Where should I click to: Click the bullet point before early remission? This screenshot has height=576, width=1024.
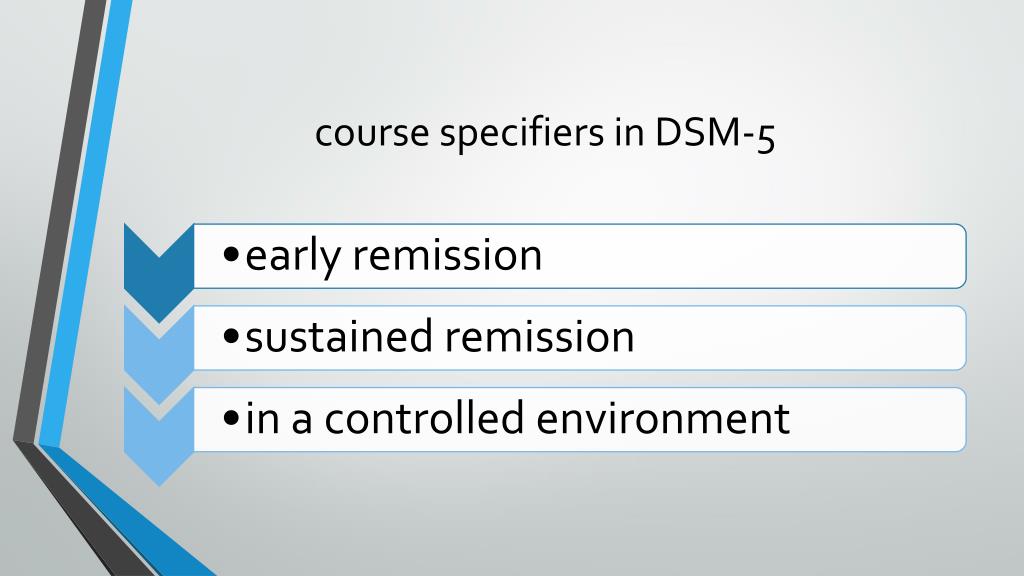coord(231,256)
